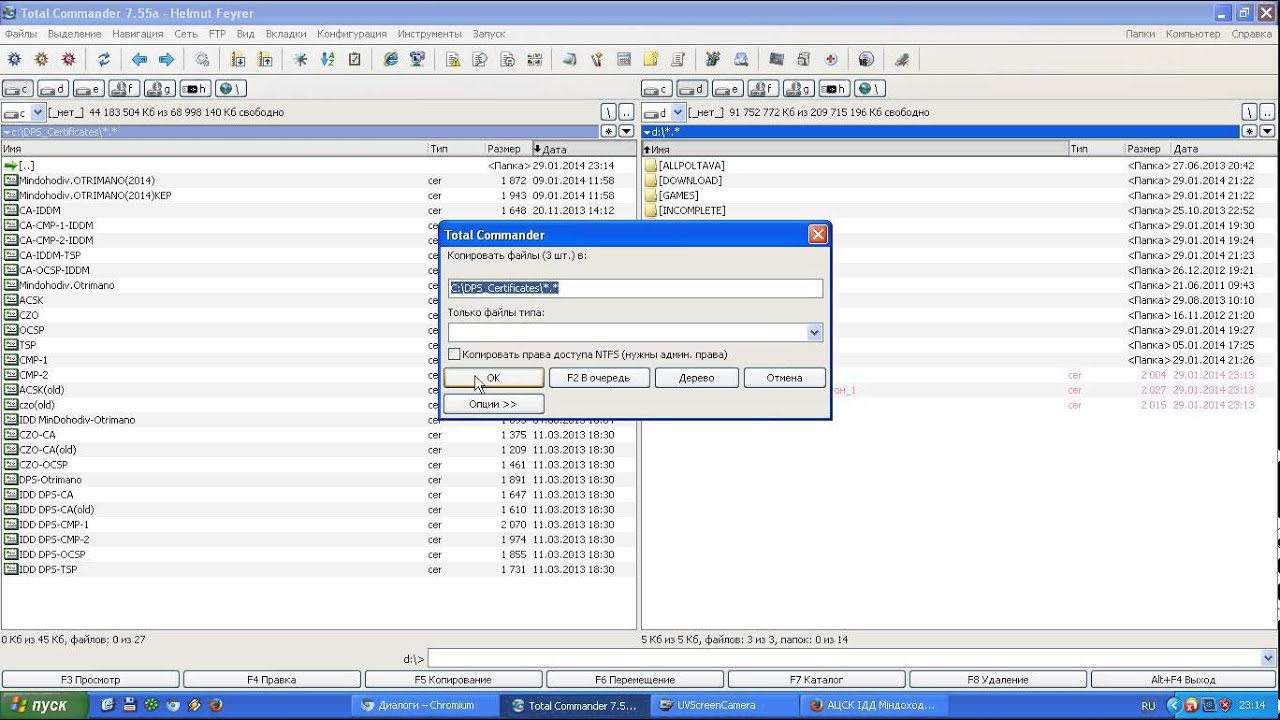The height and width of the screenshot is (720, 1280).
Task: Click the Дерево button in dialog
Action: click(x=697, y=378)
